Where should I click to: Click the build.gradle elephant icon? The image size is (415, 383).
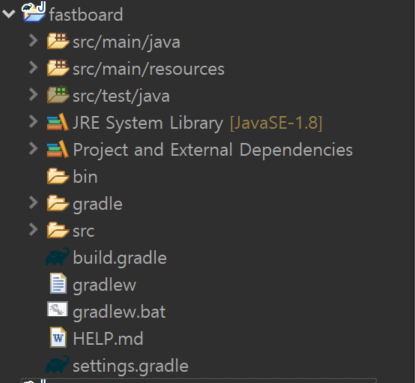tap(58, 257)
